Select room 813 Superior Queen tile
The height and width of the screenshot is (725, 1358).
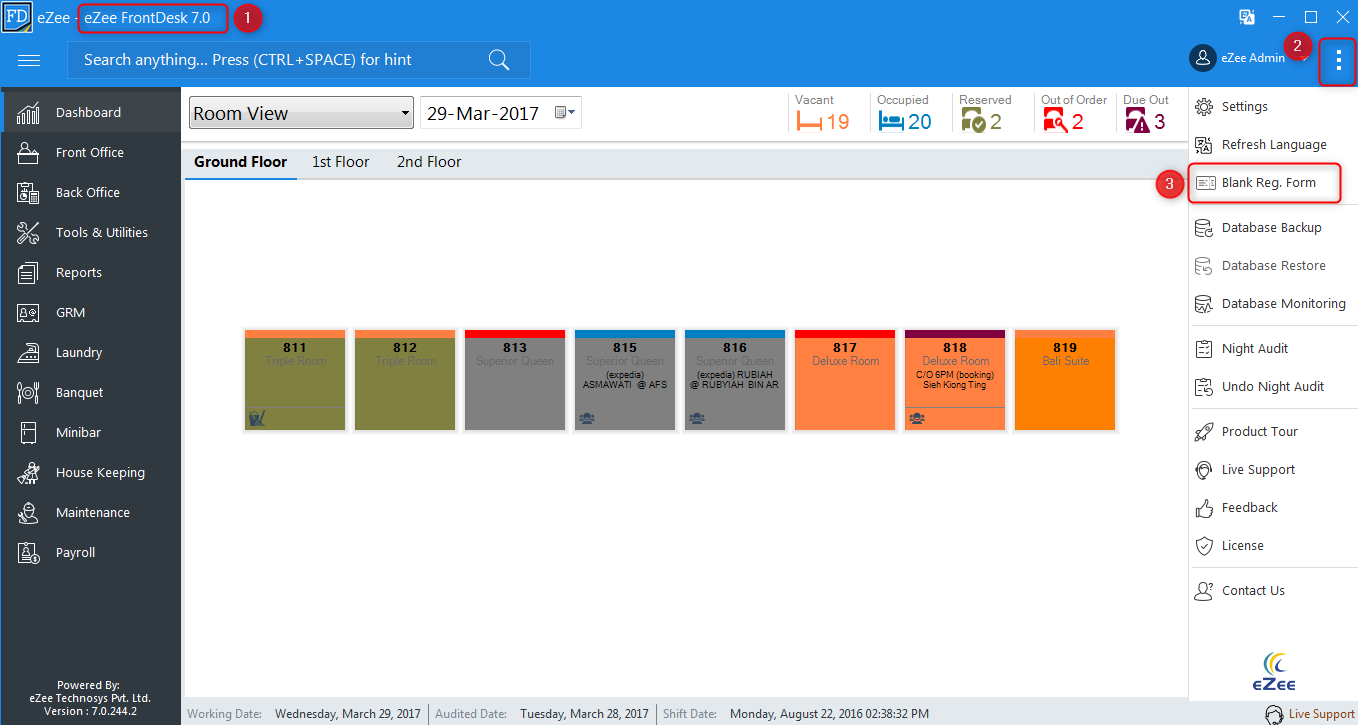pyautogui.click(x=515, y=380)
